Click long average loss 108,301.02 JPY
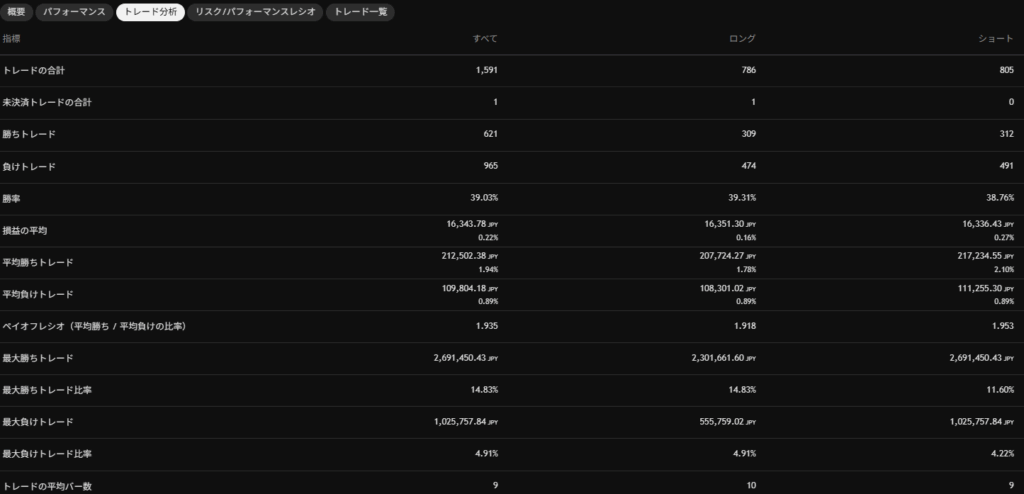This screenshot has height=494, width=1024. (x=728, y=288)
